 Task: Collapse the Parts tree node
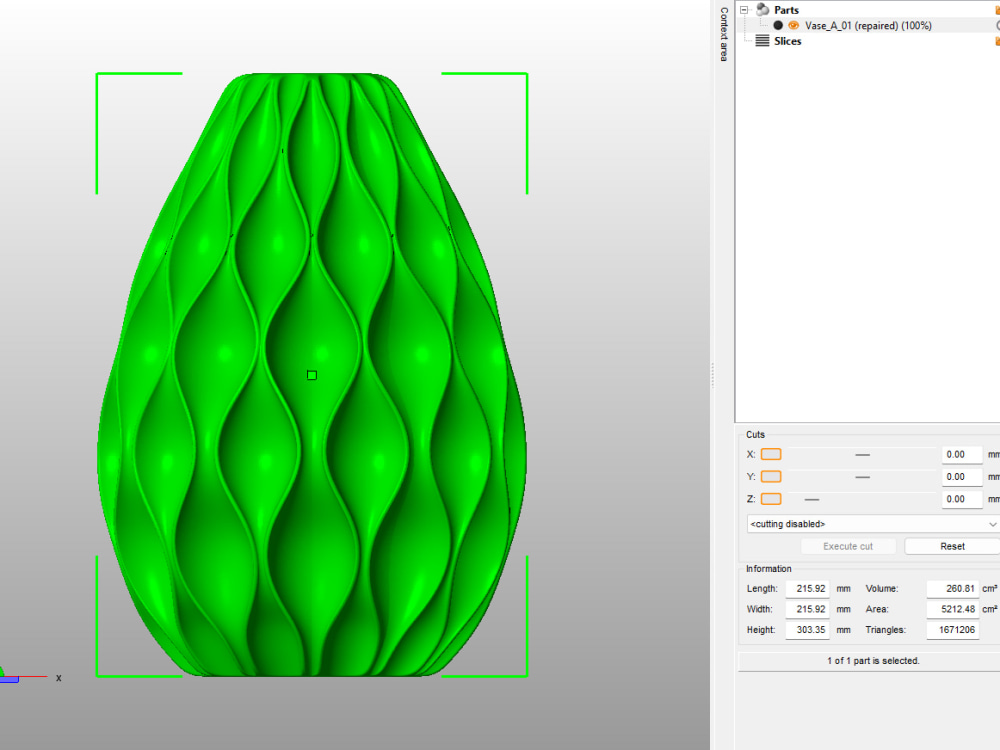[x=744, y=10]
